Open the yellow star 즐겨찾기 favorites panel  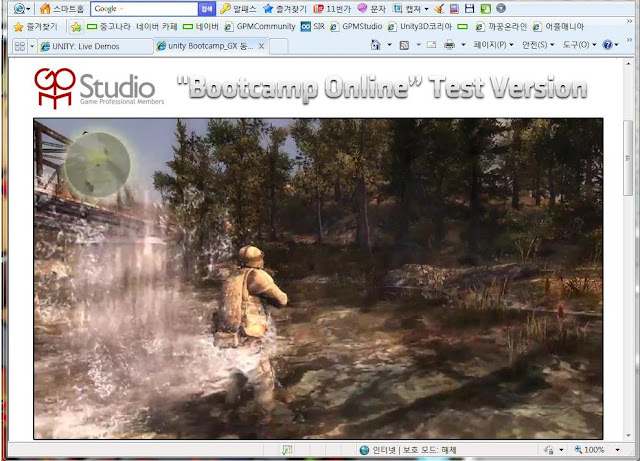tap(36, 27)
